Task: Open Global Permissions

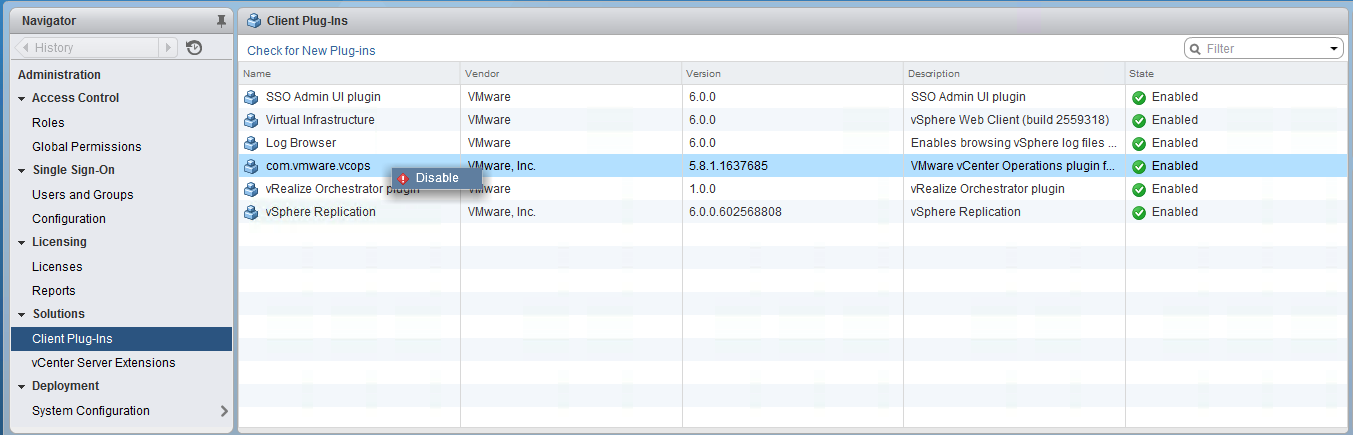Action: coord(87,147)
